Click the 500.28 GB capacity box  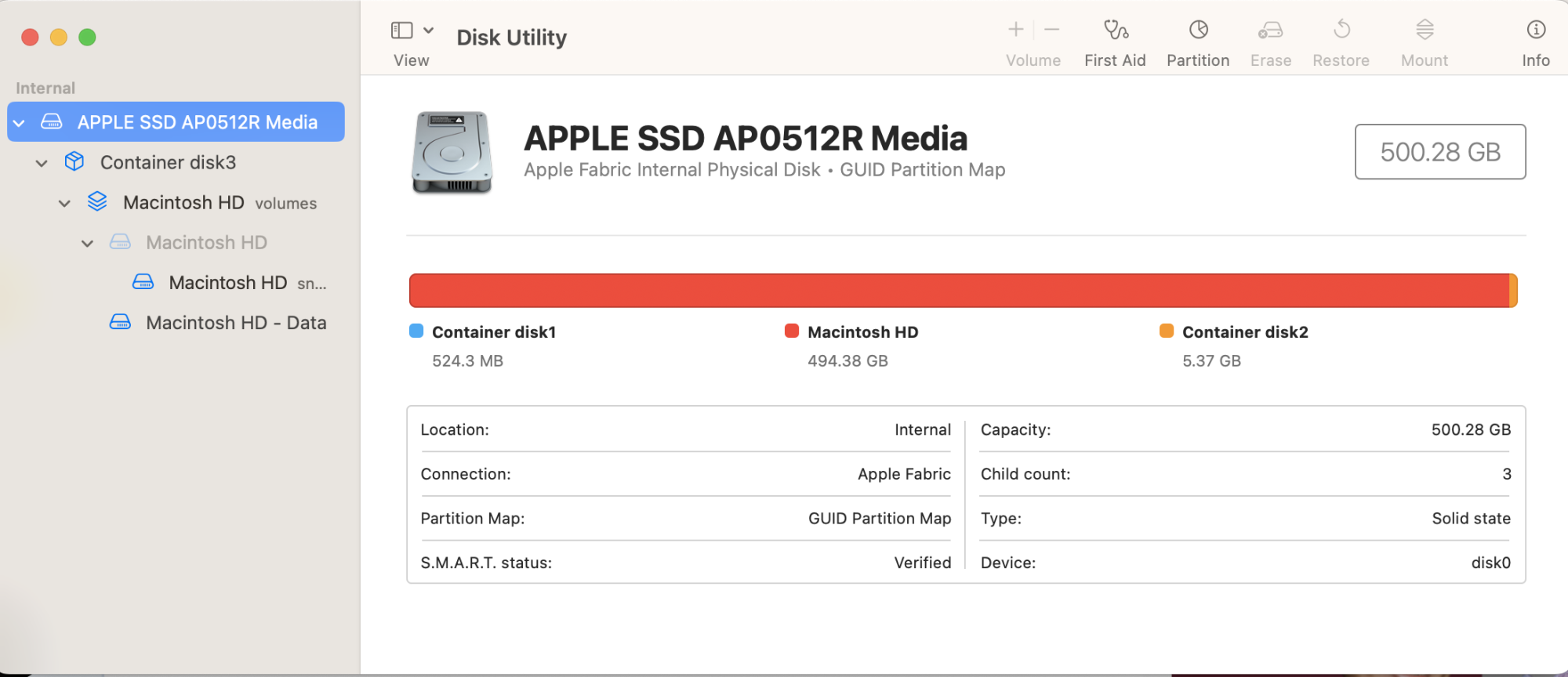(1440, 151)
